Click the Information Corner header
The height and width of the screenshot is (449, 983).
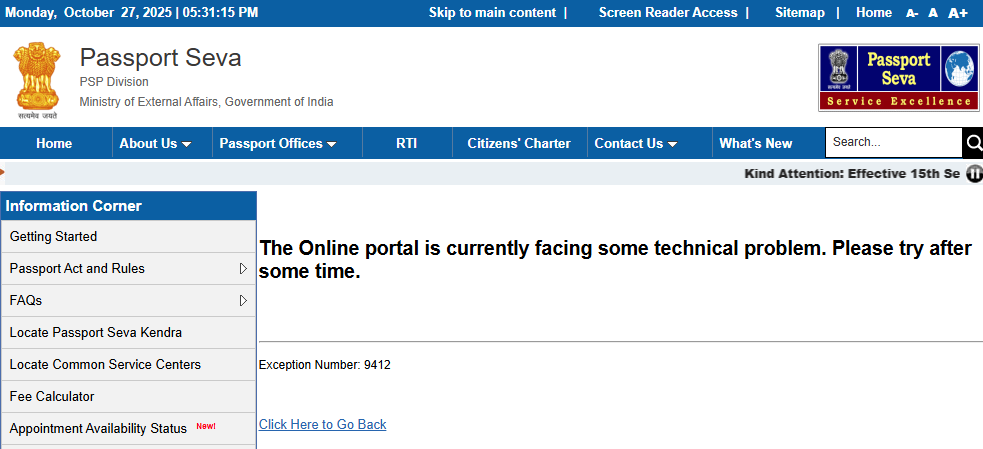click(x=129, y=206)
